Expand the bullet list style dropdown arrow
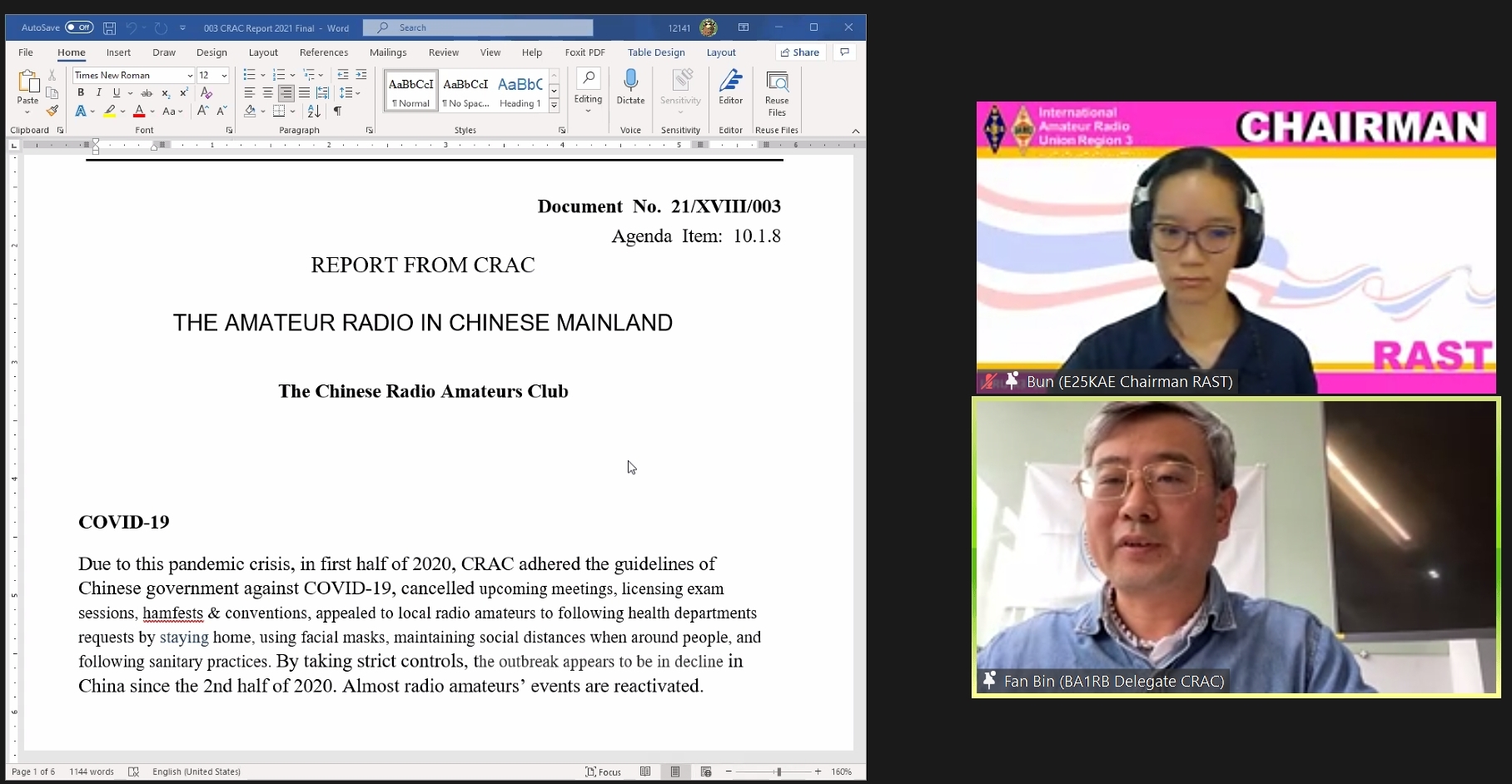Screen dimensions: 1512x784 (263, 75)
